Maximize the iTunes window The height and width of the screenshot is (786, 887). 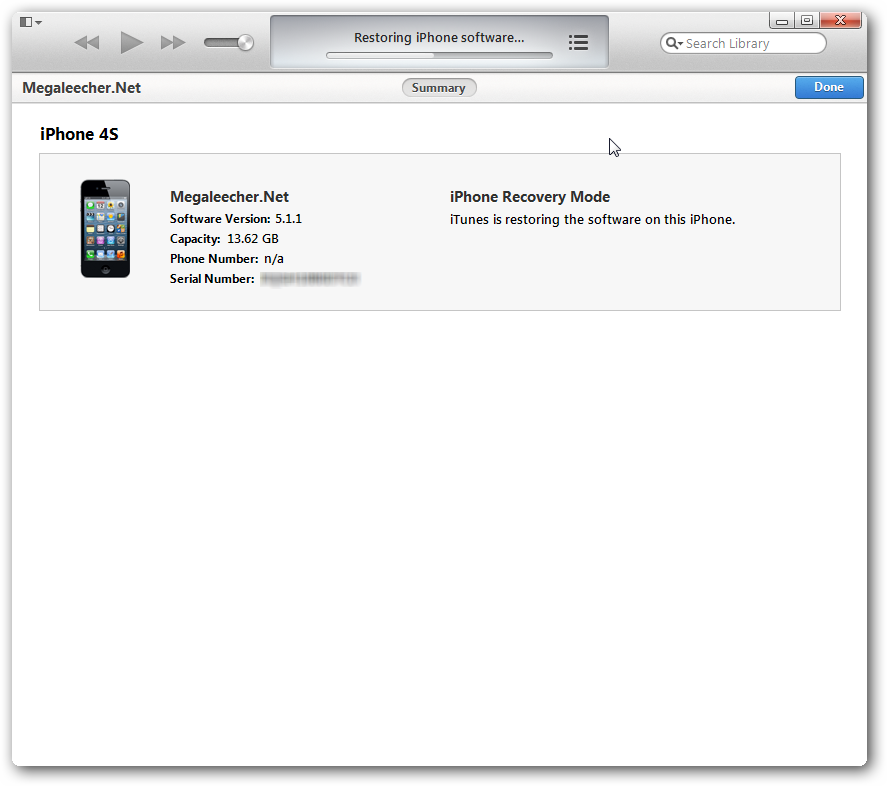807,20
